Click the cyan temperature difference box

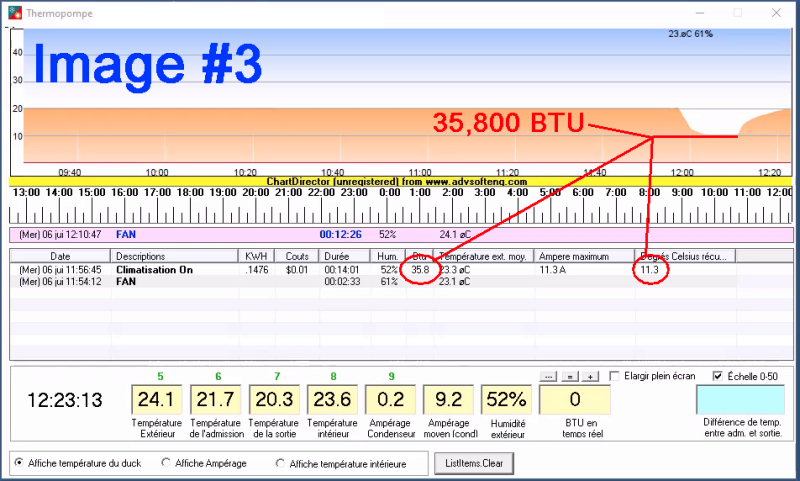740,399
